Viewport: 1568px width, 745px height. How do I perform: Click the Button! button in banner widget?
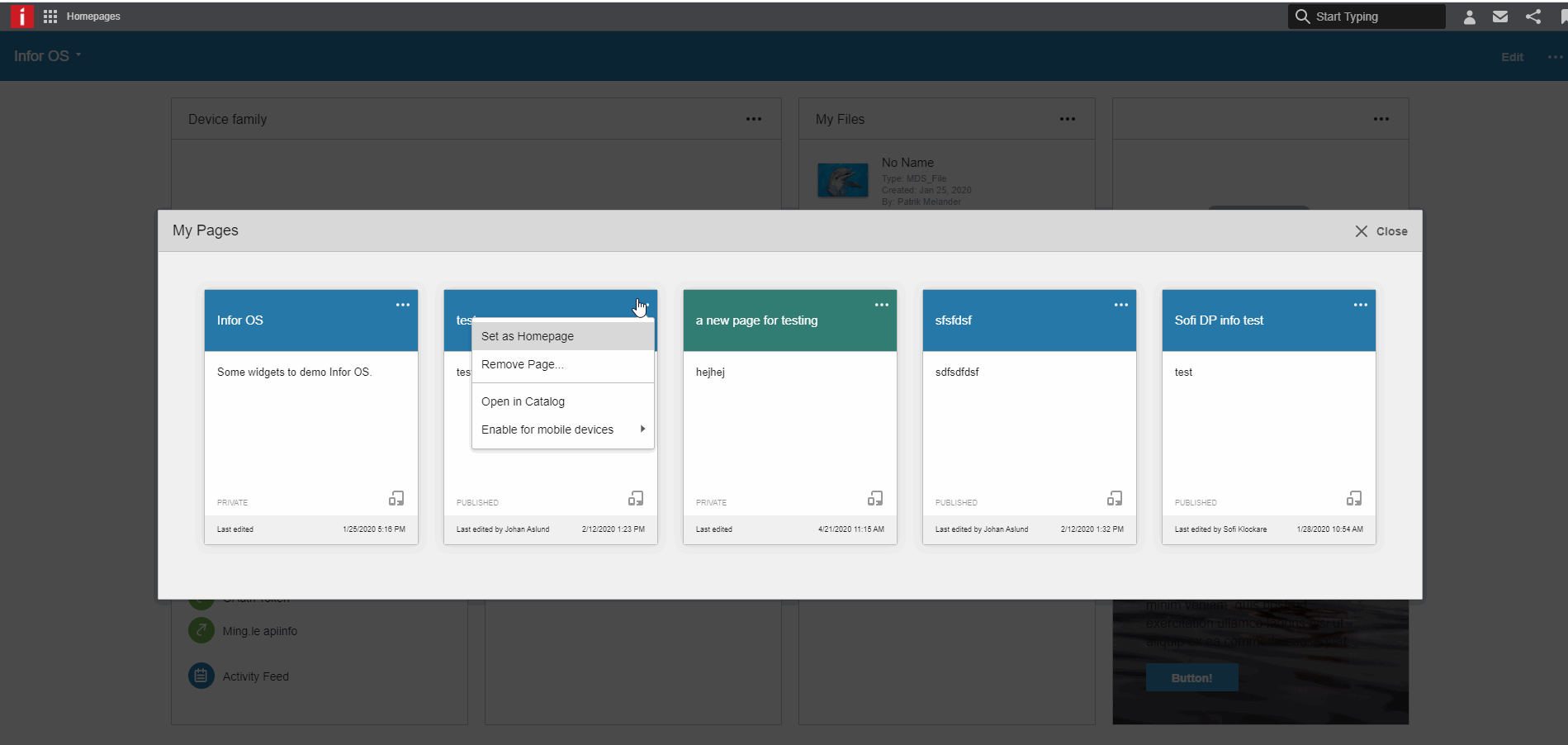[x=1191, y=677]
